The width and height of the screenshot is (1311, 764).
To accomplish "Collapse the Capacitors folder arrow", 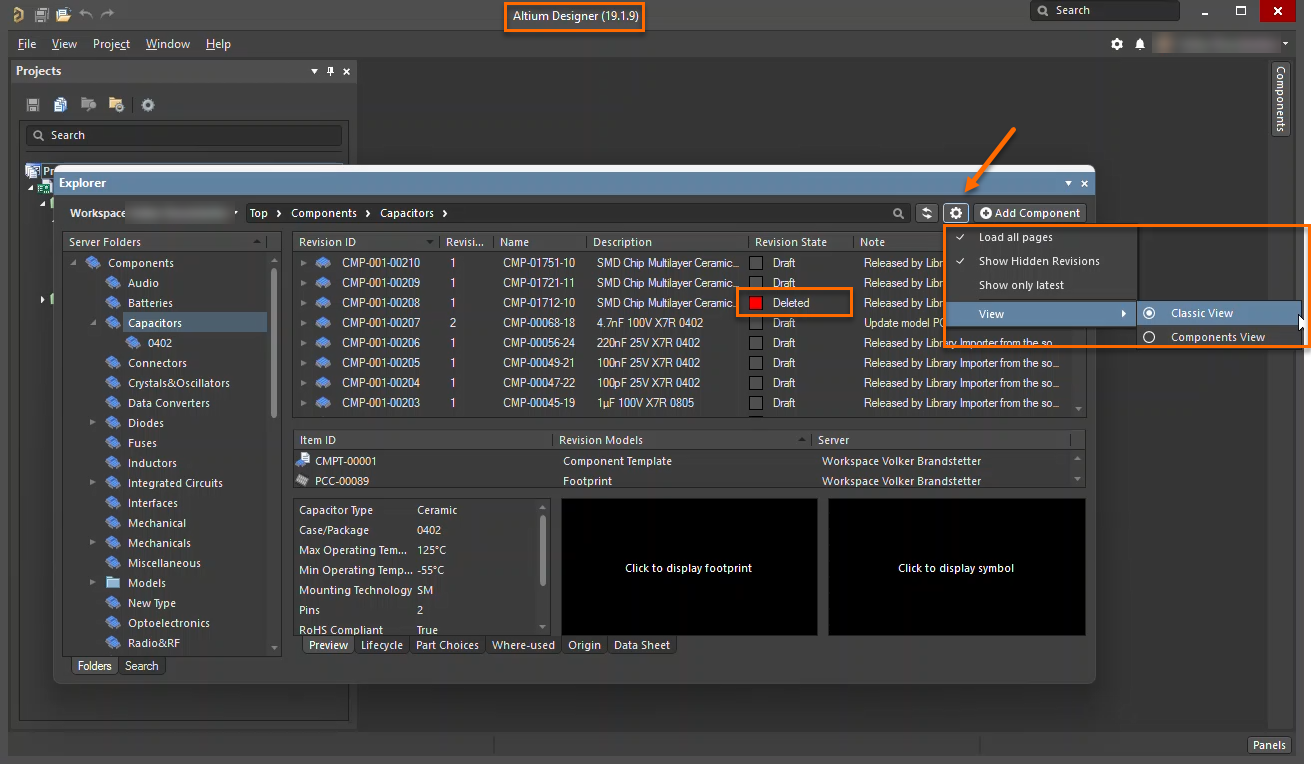I will [94, 323].
